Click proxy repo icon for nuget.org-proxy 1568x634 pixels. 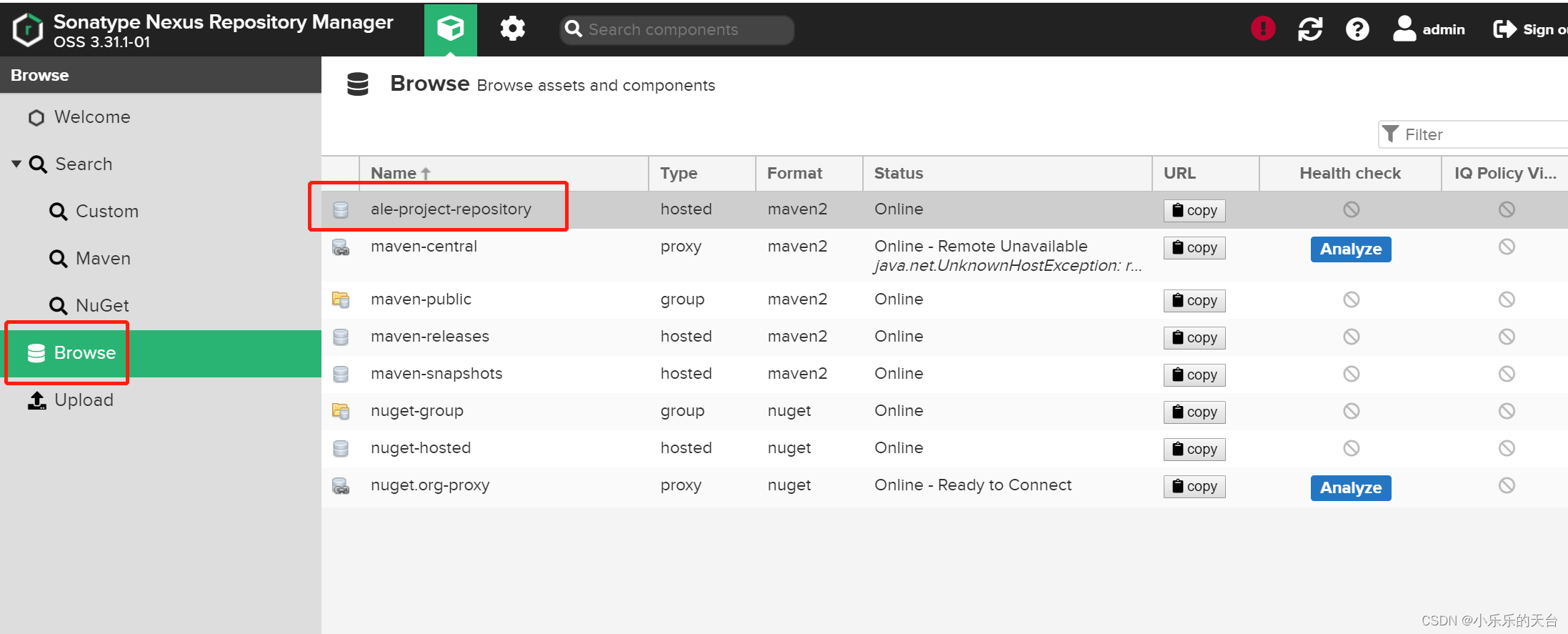pyautogui.click(x=341, y=486)
